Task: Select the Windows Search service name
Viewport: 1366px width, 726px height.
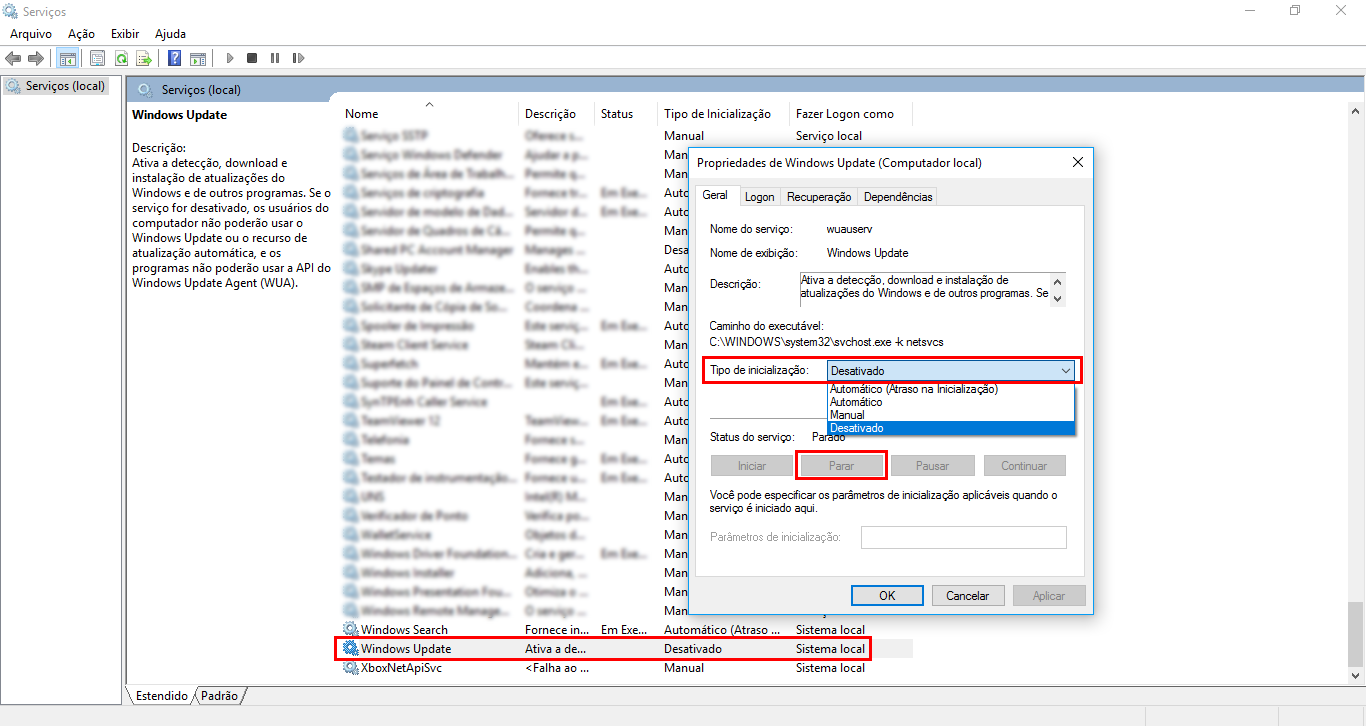Action: click(x=404, y=629)
